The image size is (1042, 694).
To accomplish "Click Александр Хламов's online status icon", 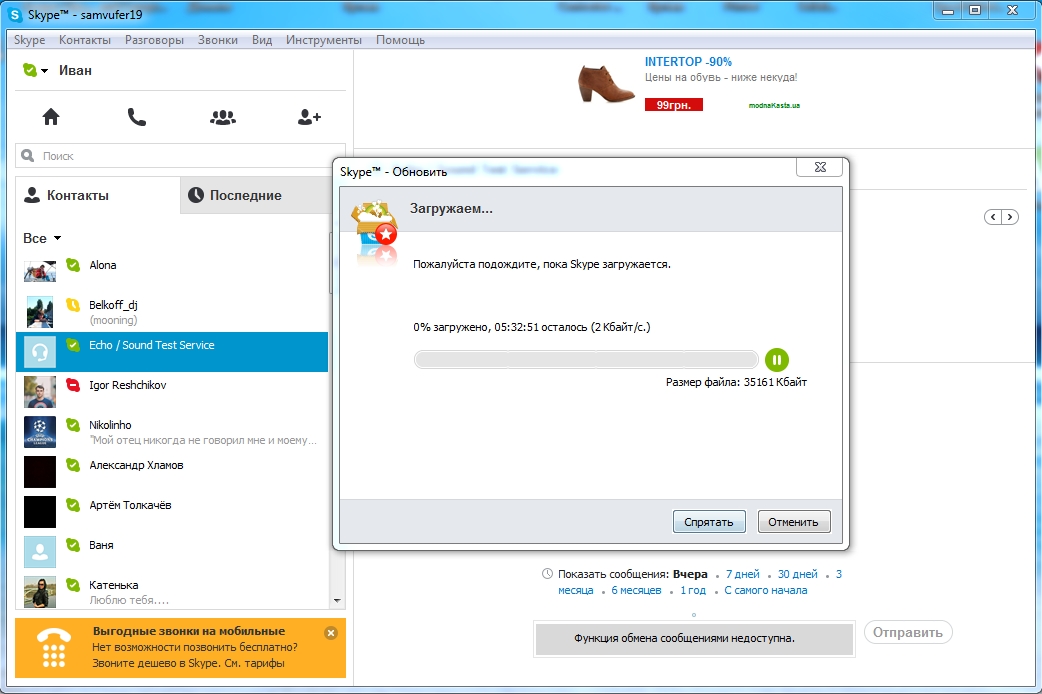I will (x=73, y=464).
